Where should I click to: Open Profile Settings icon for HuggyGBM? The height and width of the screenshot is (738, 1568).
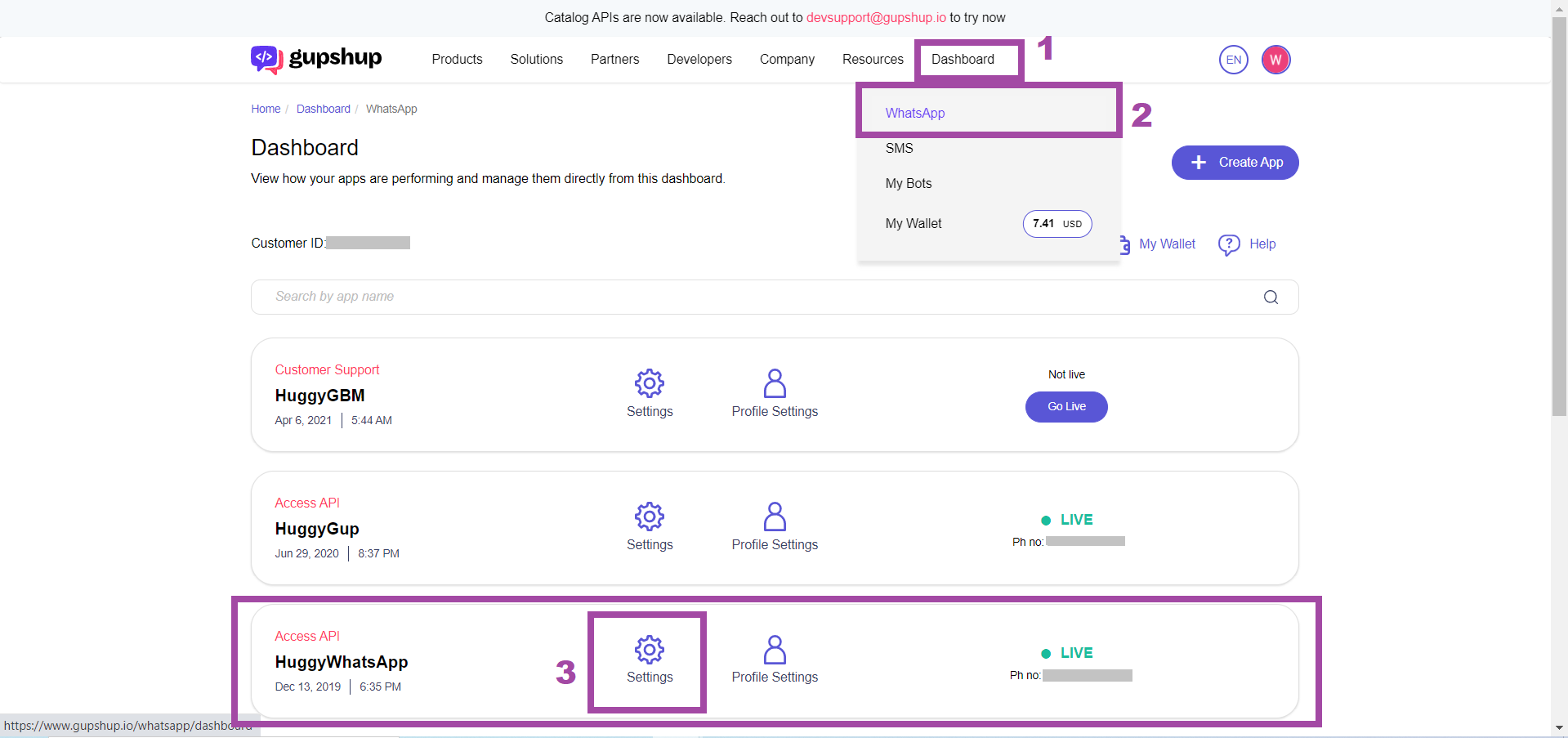(x=775, y=382)
